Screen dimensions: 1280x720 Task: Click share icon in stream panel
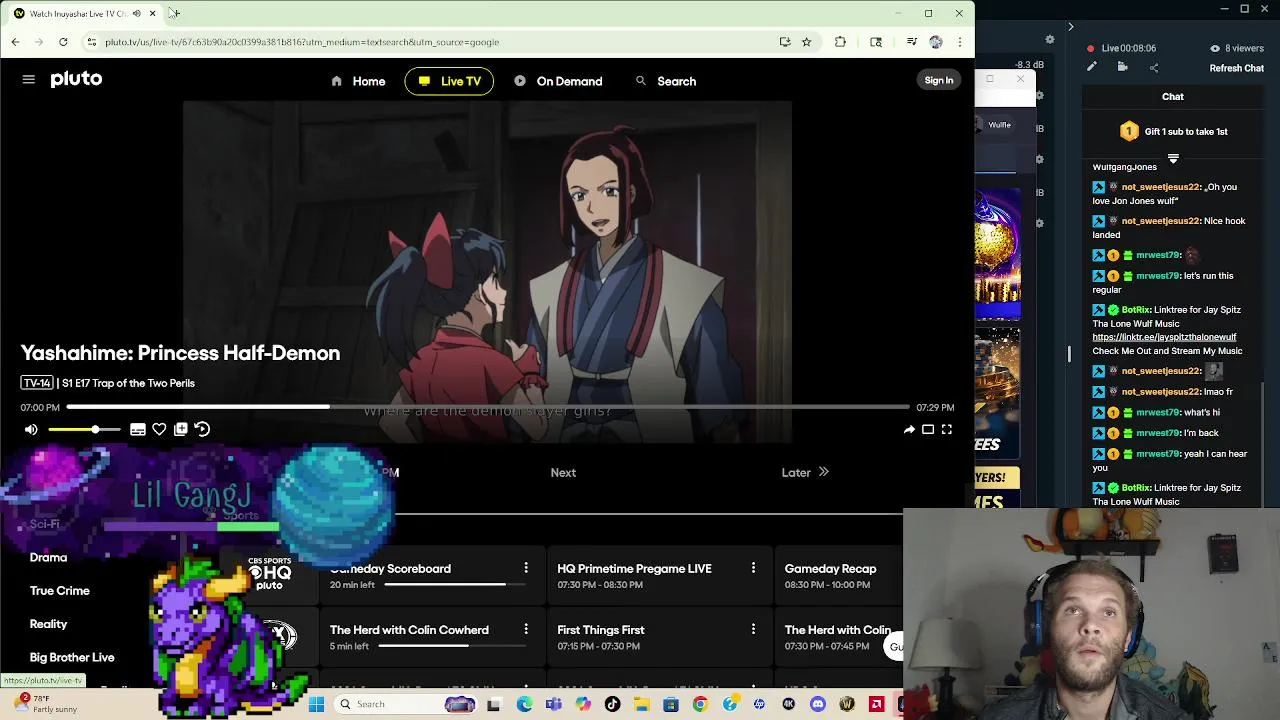tap(1154, 67)
